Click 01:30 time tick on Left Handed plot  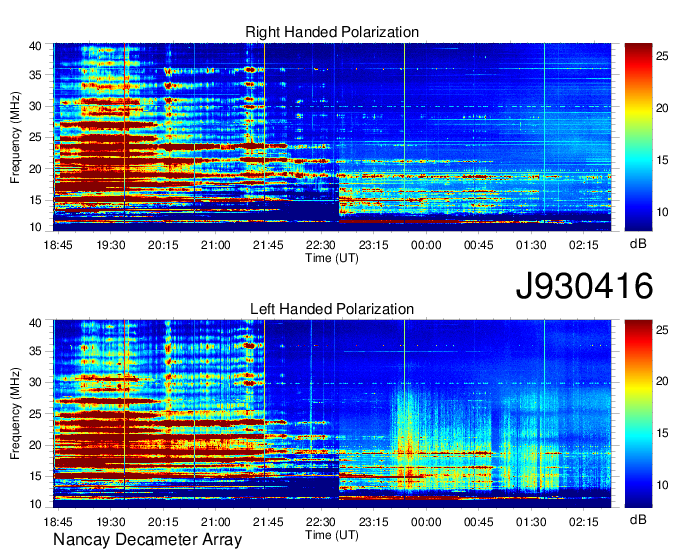531,522
